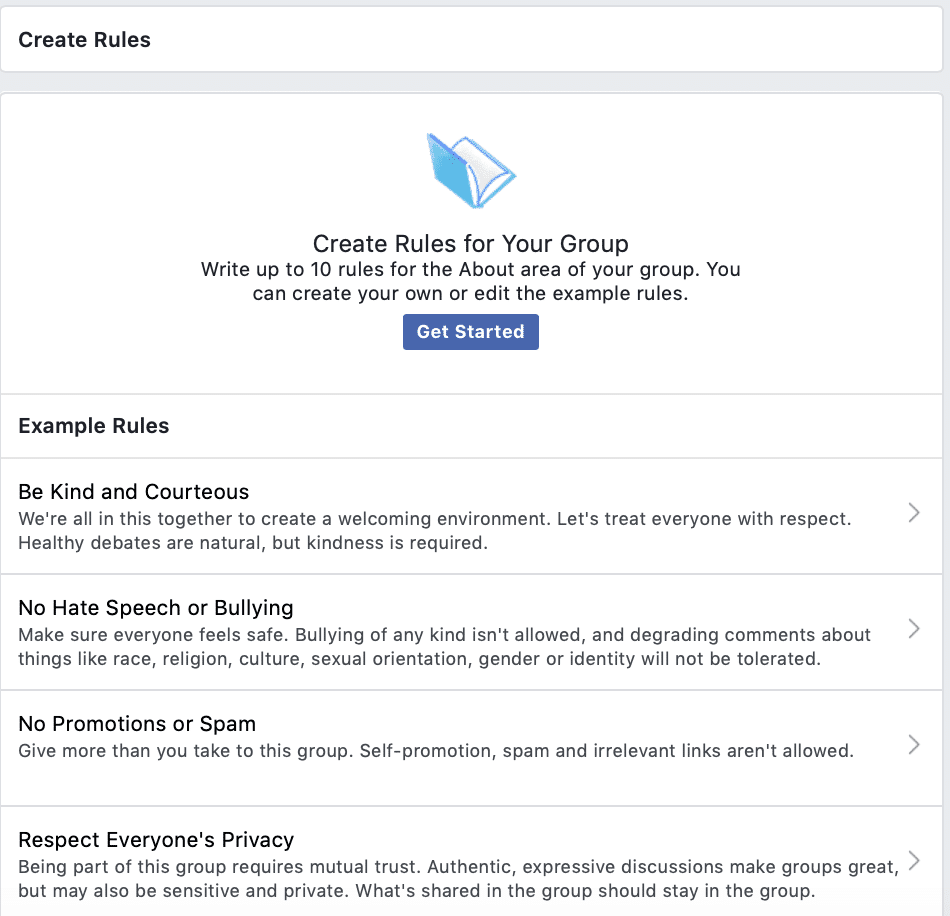Choose the No Promotions or Spam title
The height and width of the screenshot is (916, 950).
(137, 724)
